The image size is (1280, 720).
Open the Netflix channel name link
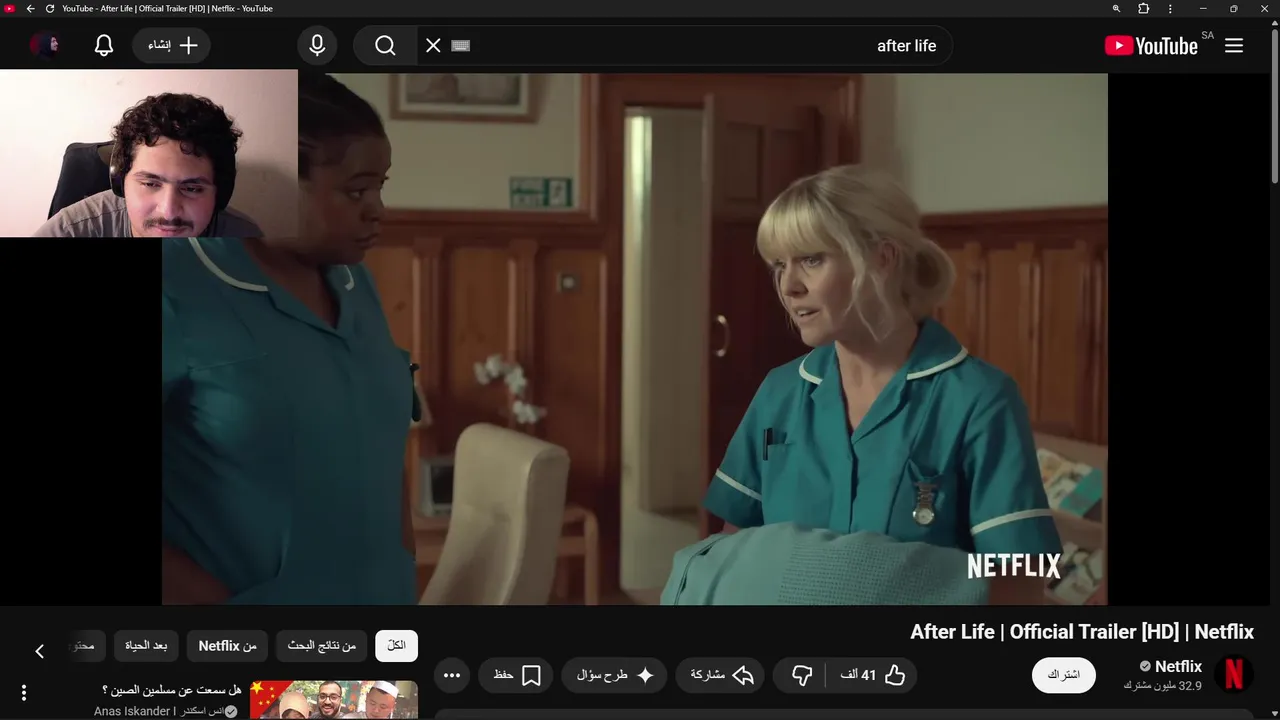tap(1178, 666)
